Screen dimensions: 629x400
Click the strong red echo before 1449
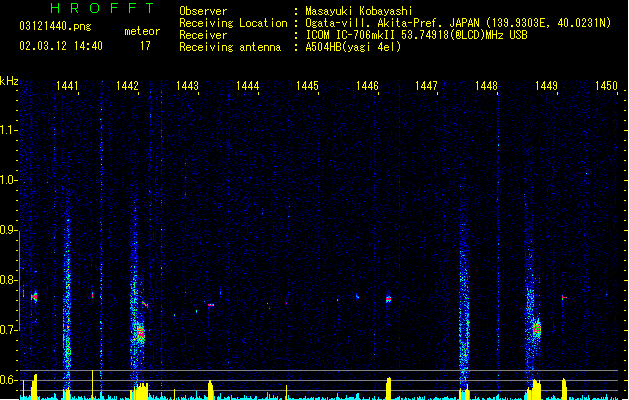click(x=537, y=330)
